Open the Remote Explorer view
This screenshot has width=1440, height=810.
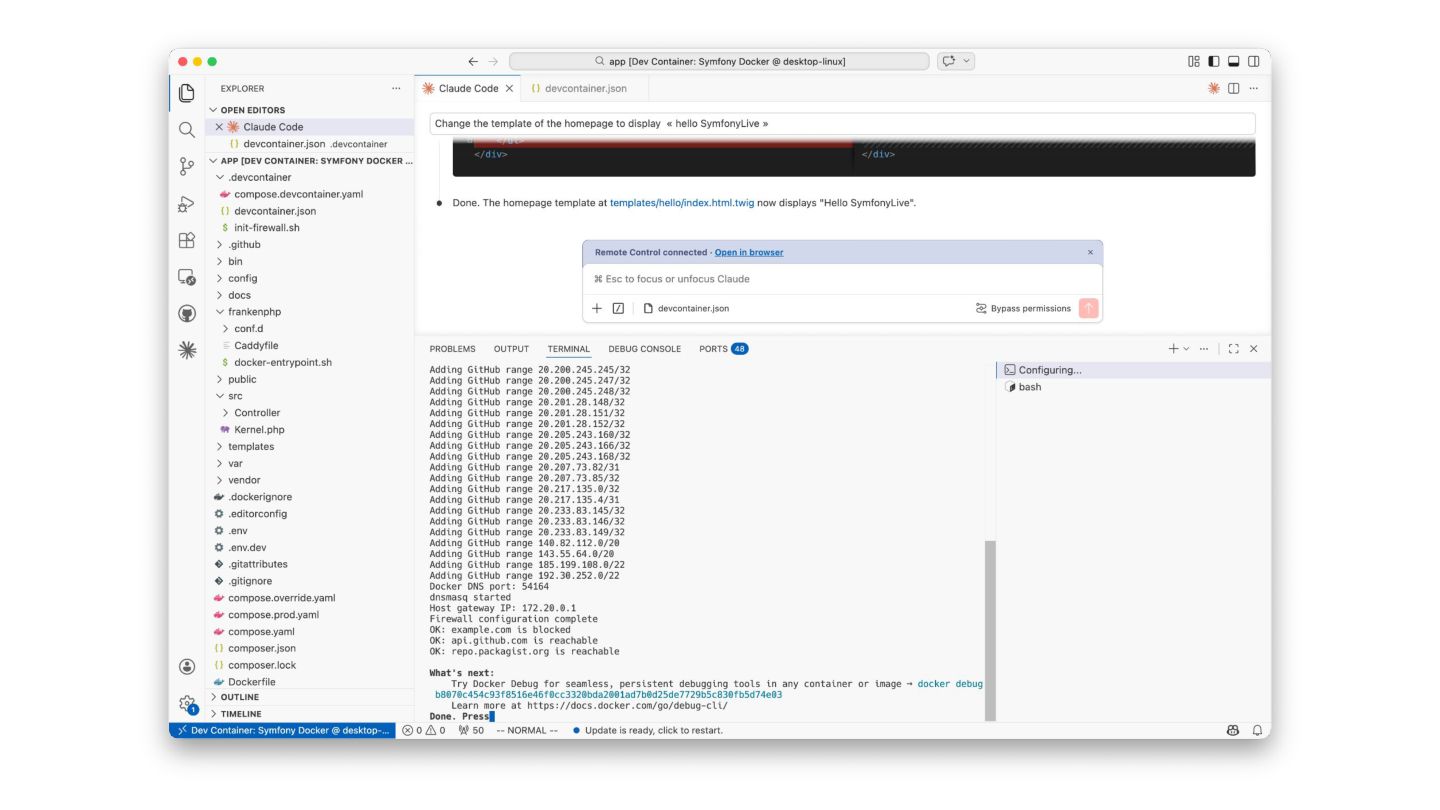coord(187,277)
